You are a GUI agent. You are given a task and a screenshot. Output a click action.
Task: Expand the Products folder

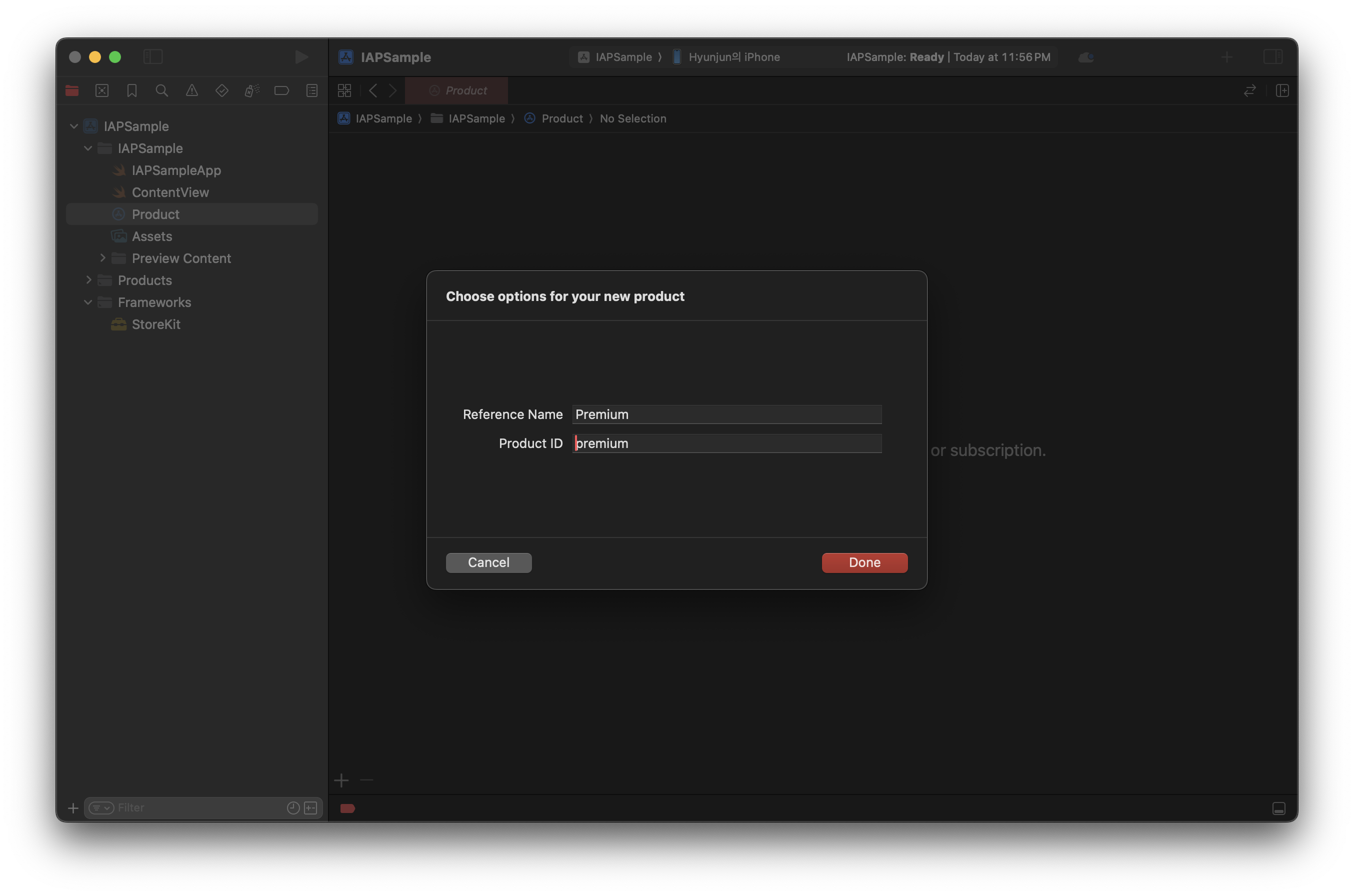click(88, 280)
